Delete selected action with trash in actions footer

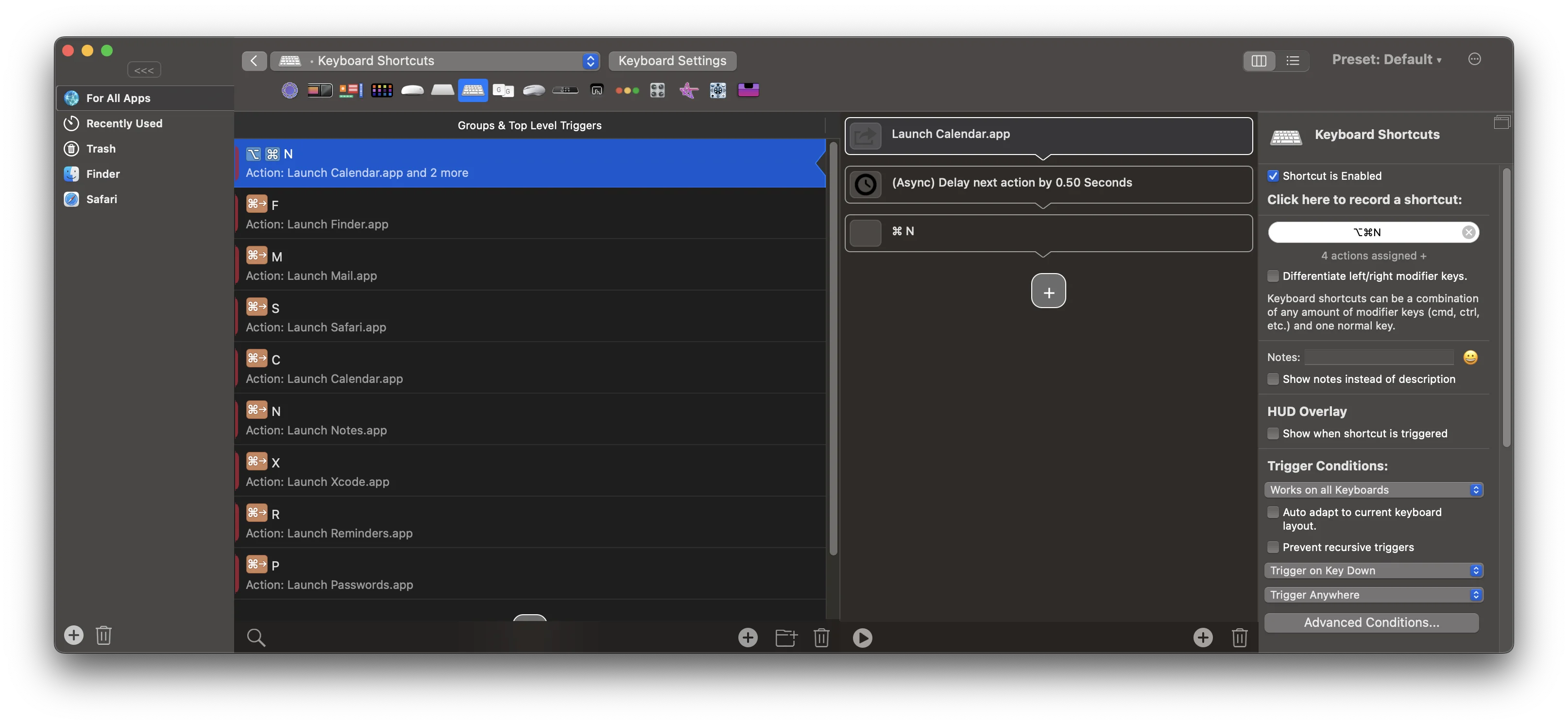pos(1239,638)
